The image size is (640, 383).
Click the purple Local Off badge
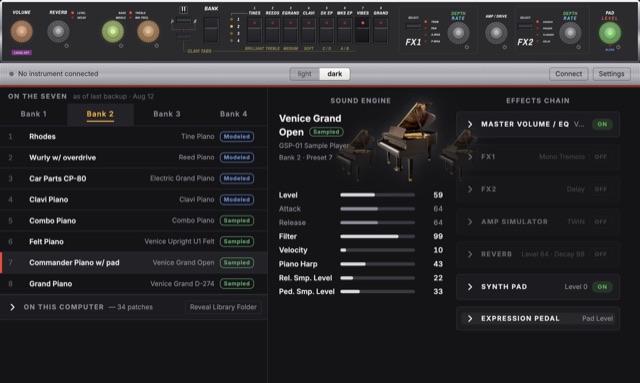tap(22, 53)
